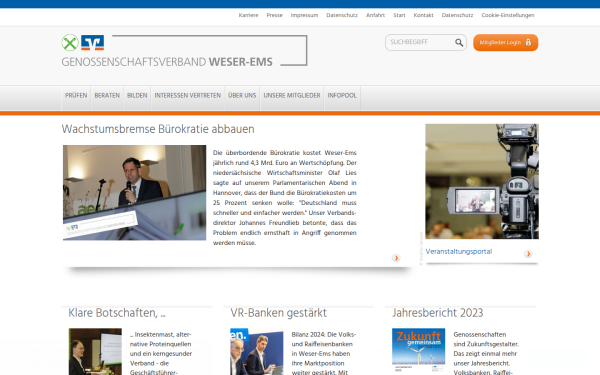
Task: Open the Presse link
Action: click(274, 15)
